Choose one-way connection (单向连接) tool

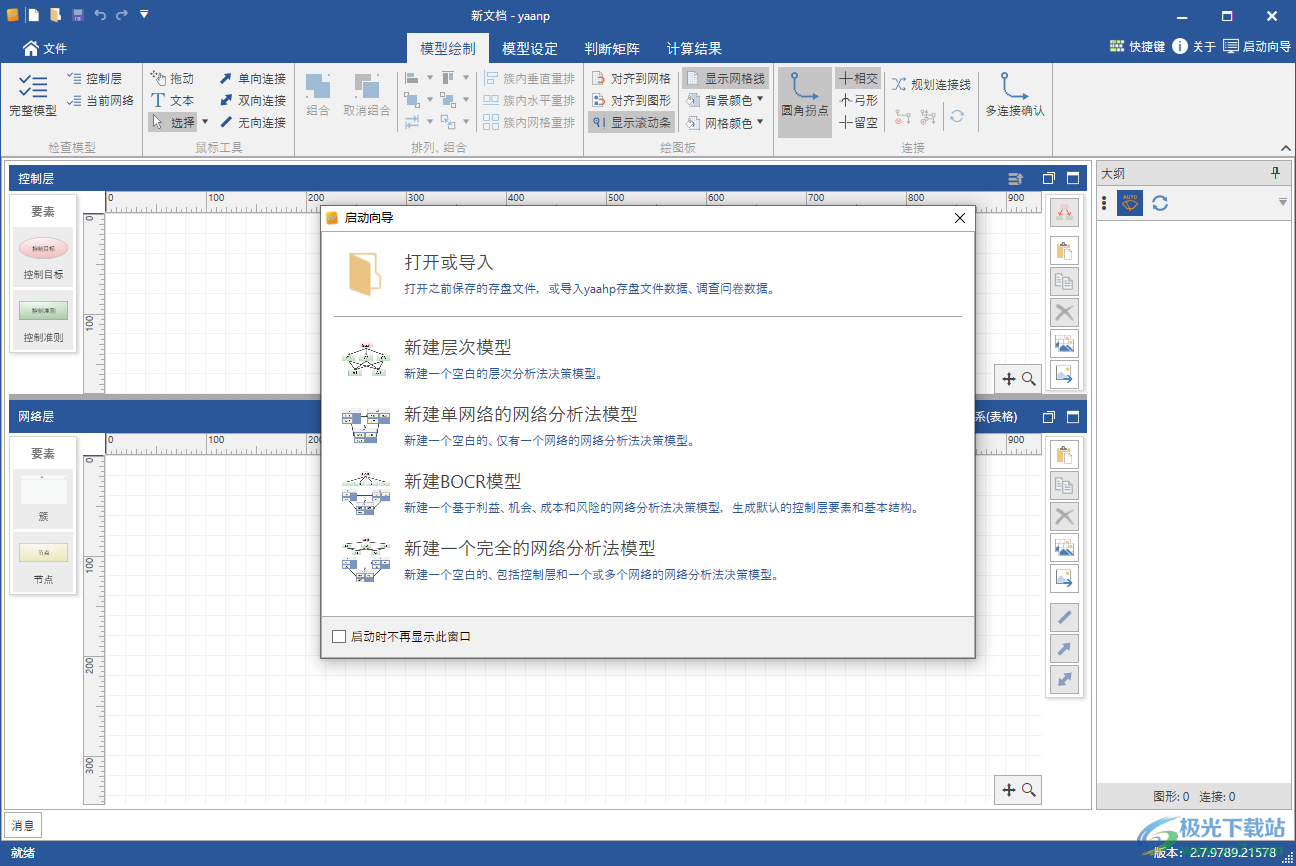253,78
